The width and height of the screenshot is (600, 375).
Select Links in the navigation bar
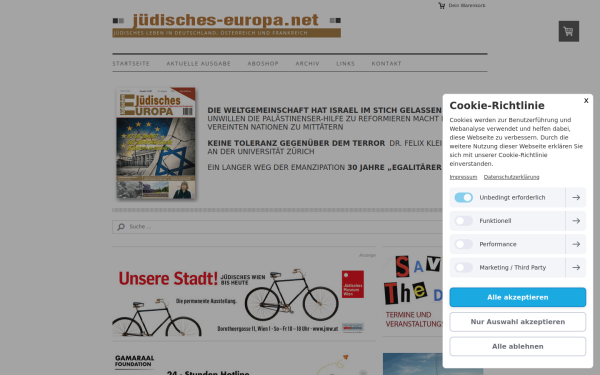click(346, 64)
